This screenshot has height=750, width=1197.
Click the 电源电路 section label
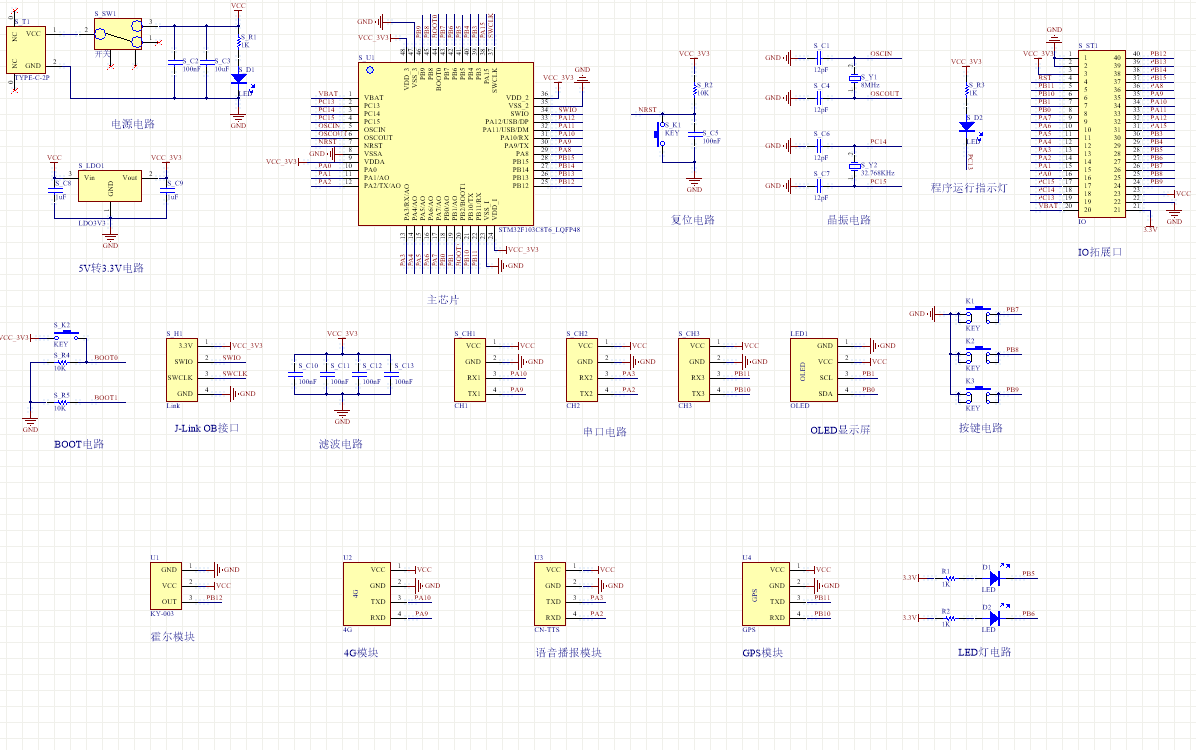pyautogui.click(x=133, y=124)
